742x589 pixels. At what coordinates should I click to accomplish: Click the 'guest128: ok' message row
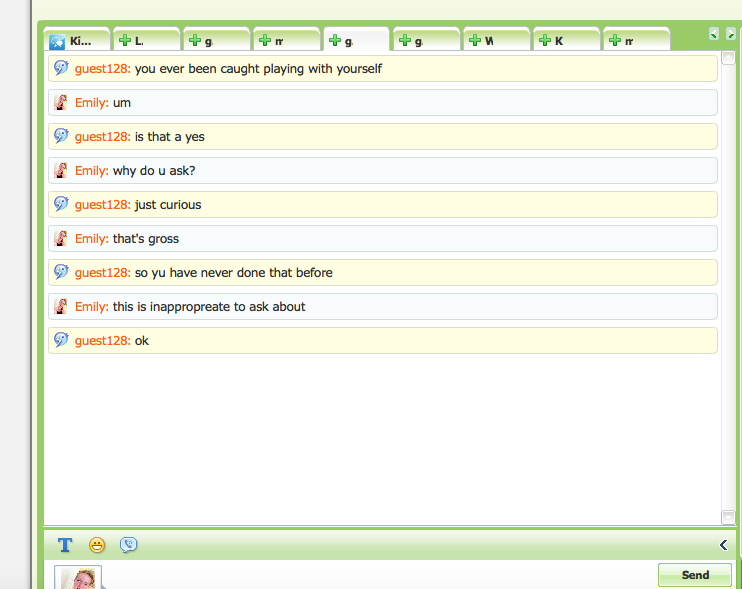point(383,341)
